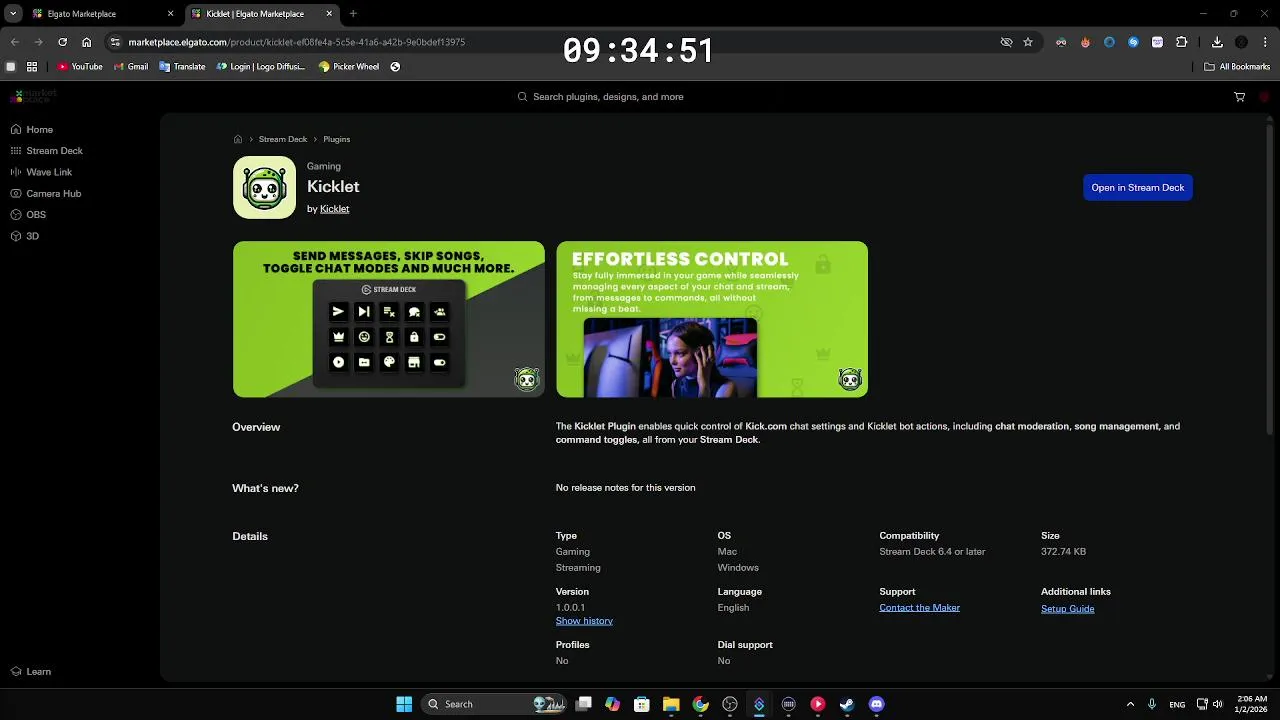
Task: Show hidden system tray icons chevron
Action: click(x=1130, y=704)
